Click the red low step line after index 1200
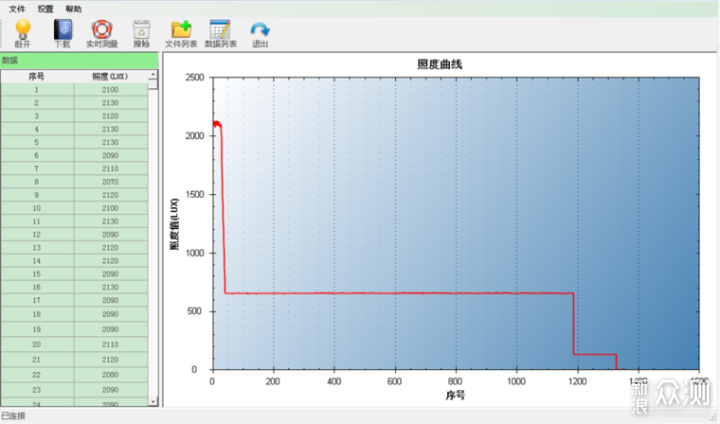The width and height of the screenshot is (720, 424). pos(595,355)
